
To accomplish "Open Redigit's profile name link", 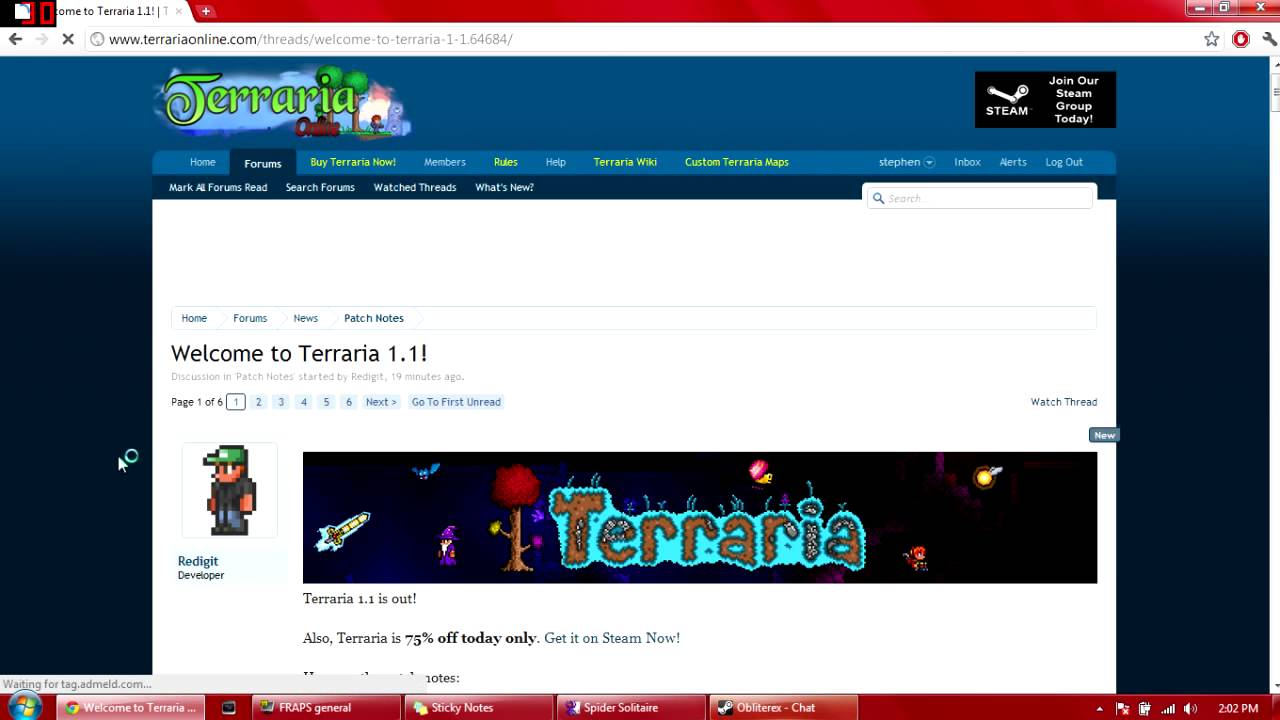I will pos(198,561).
